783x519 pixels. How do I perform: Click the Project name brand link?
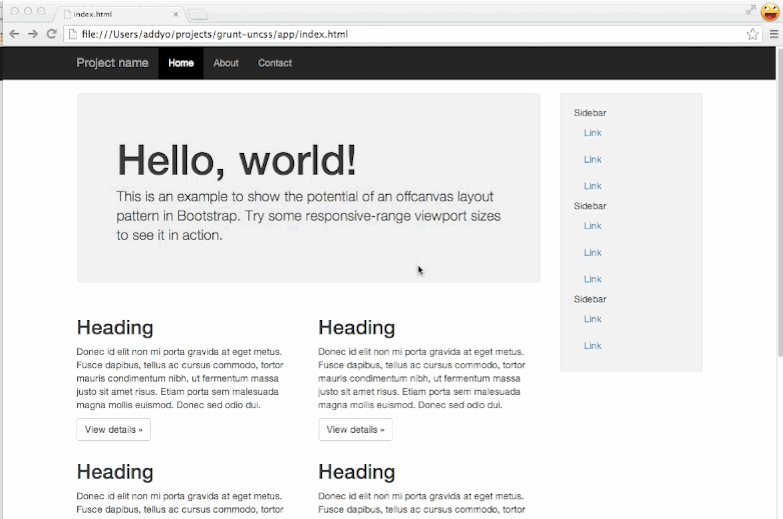[x=112, y=63]
